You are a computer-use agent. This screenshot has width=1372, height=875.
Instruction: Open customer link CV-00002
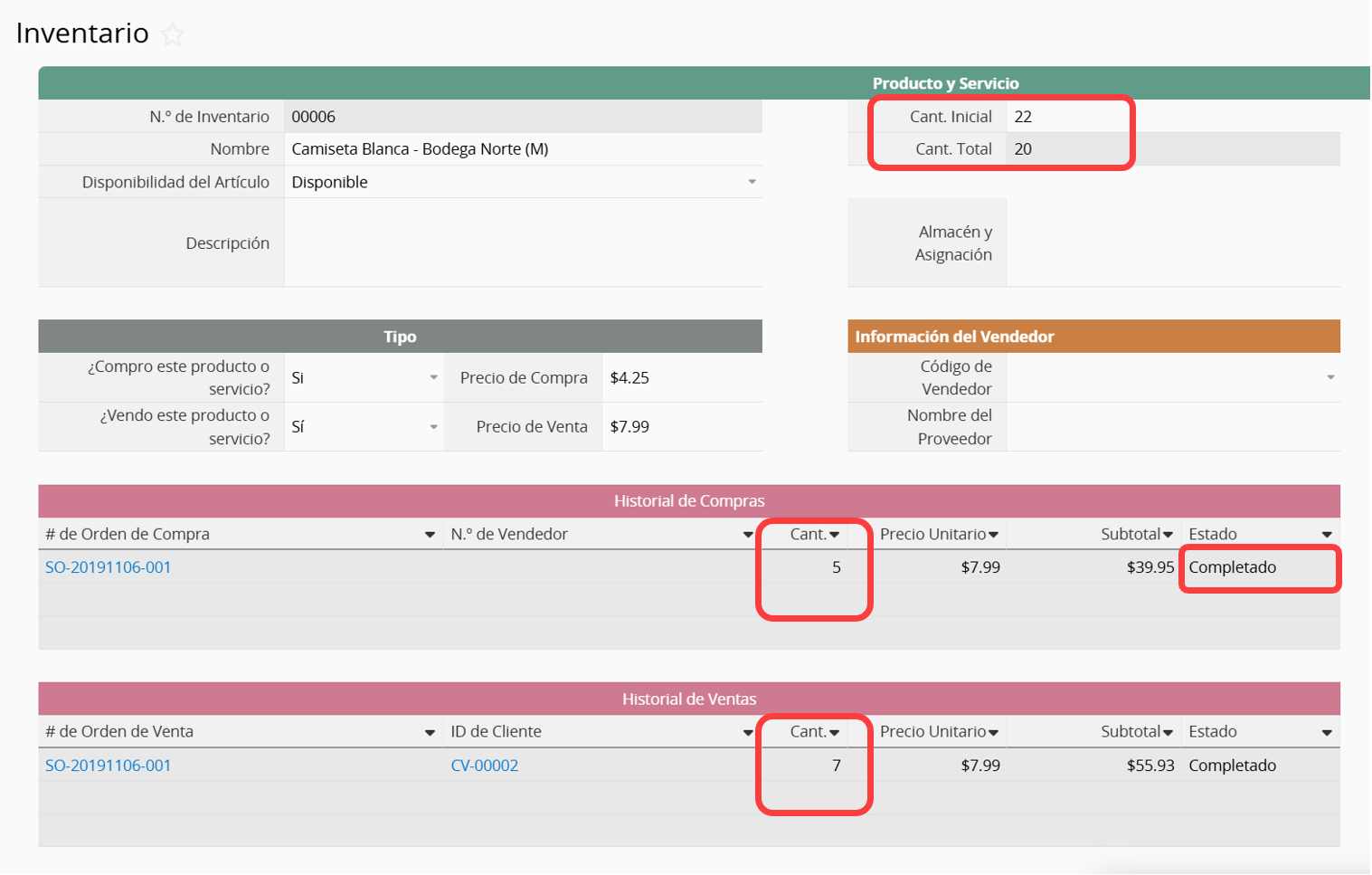pos(485,766)
